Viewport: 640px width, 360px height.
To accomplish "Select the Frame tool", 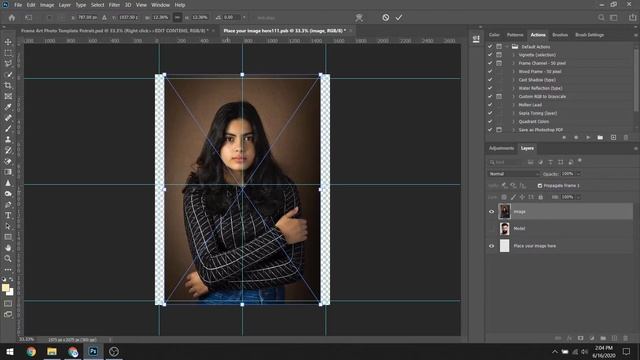I will [x=8, y=96].
